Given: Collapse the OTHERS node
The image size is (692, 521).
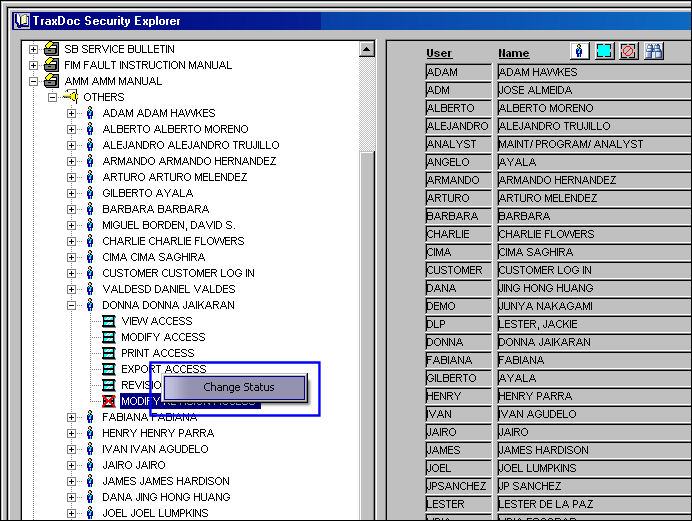Looking at the screenshot, I should [x=53, y=97].
